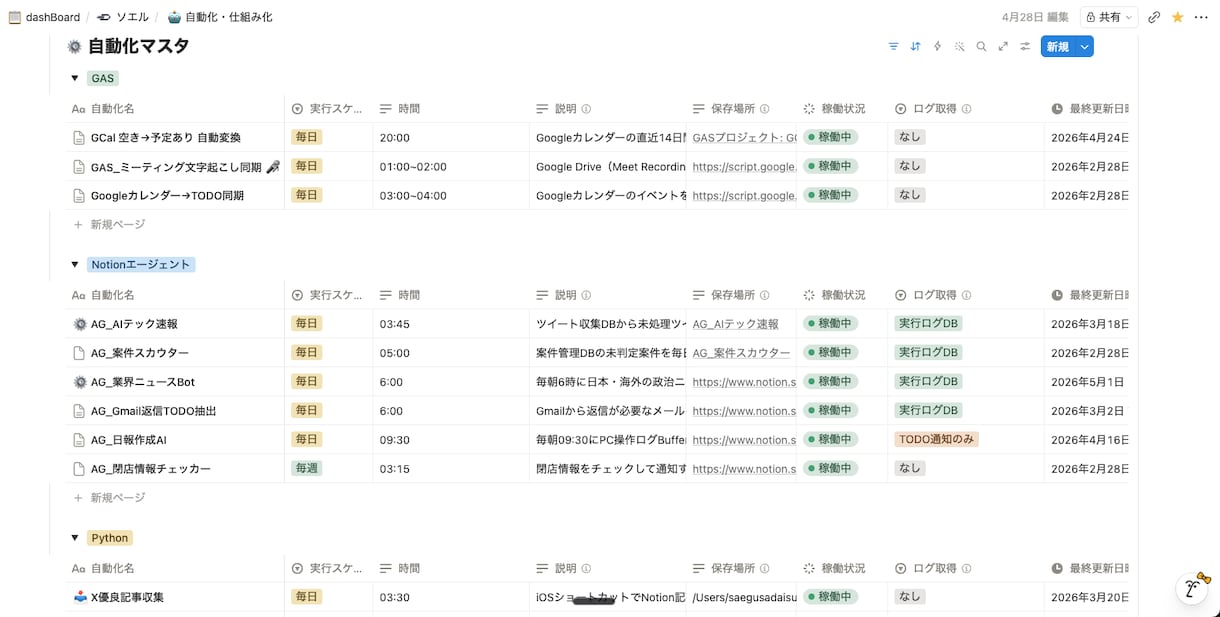Open the Googleカレンダー→TODO同期 page

click(167, 196)
